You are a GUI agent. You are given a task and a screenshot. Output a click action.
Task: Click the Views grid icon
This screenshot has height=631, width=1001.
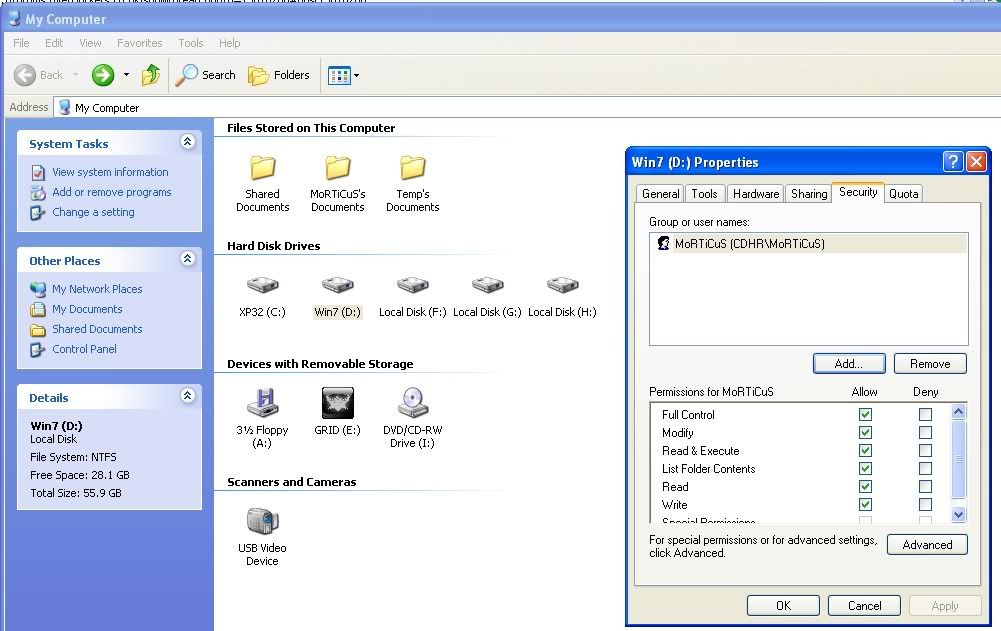tap(339, 75)
